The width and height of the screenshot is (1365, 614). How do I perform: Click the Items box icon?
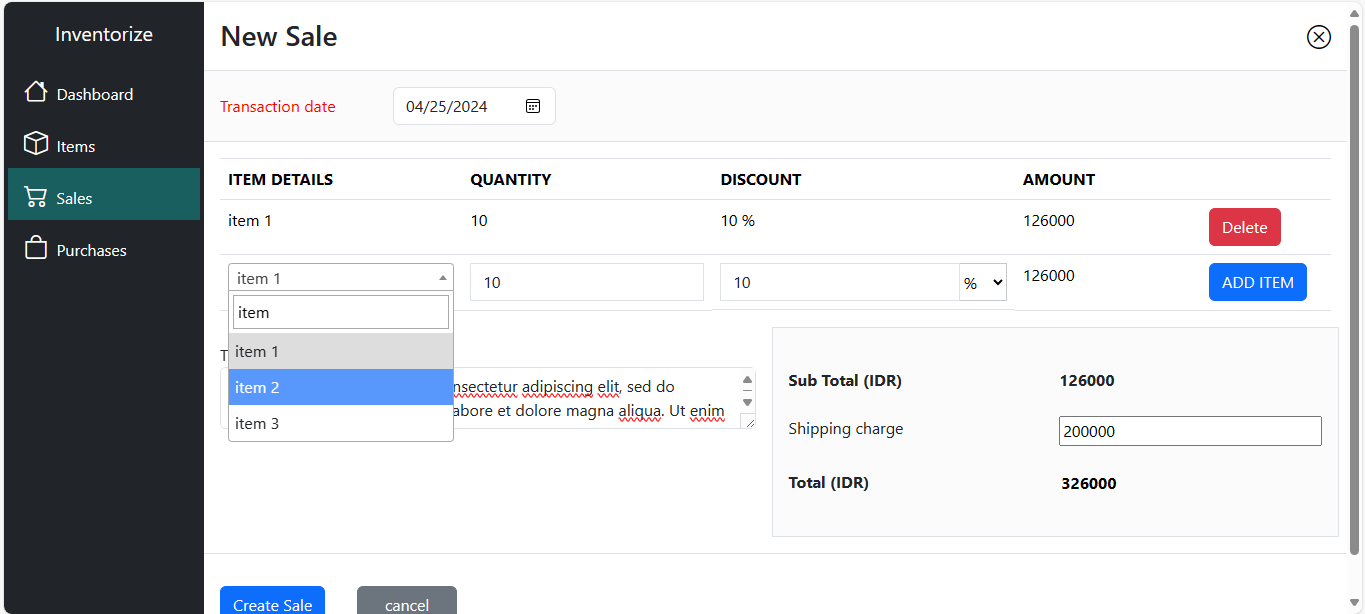coord(36,144)
